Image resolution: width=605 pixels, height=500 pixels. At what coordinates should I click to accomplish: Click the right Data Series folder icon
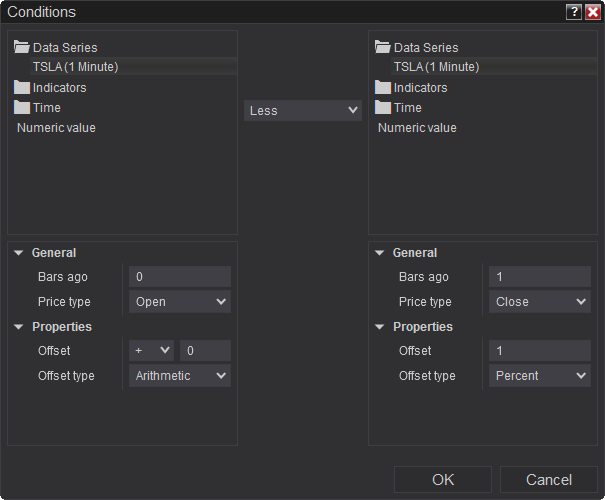pyautogui.click(x=383, y=47)
